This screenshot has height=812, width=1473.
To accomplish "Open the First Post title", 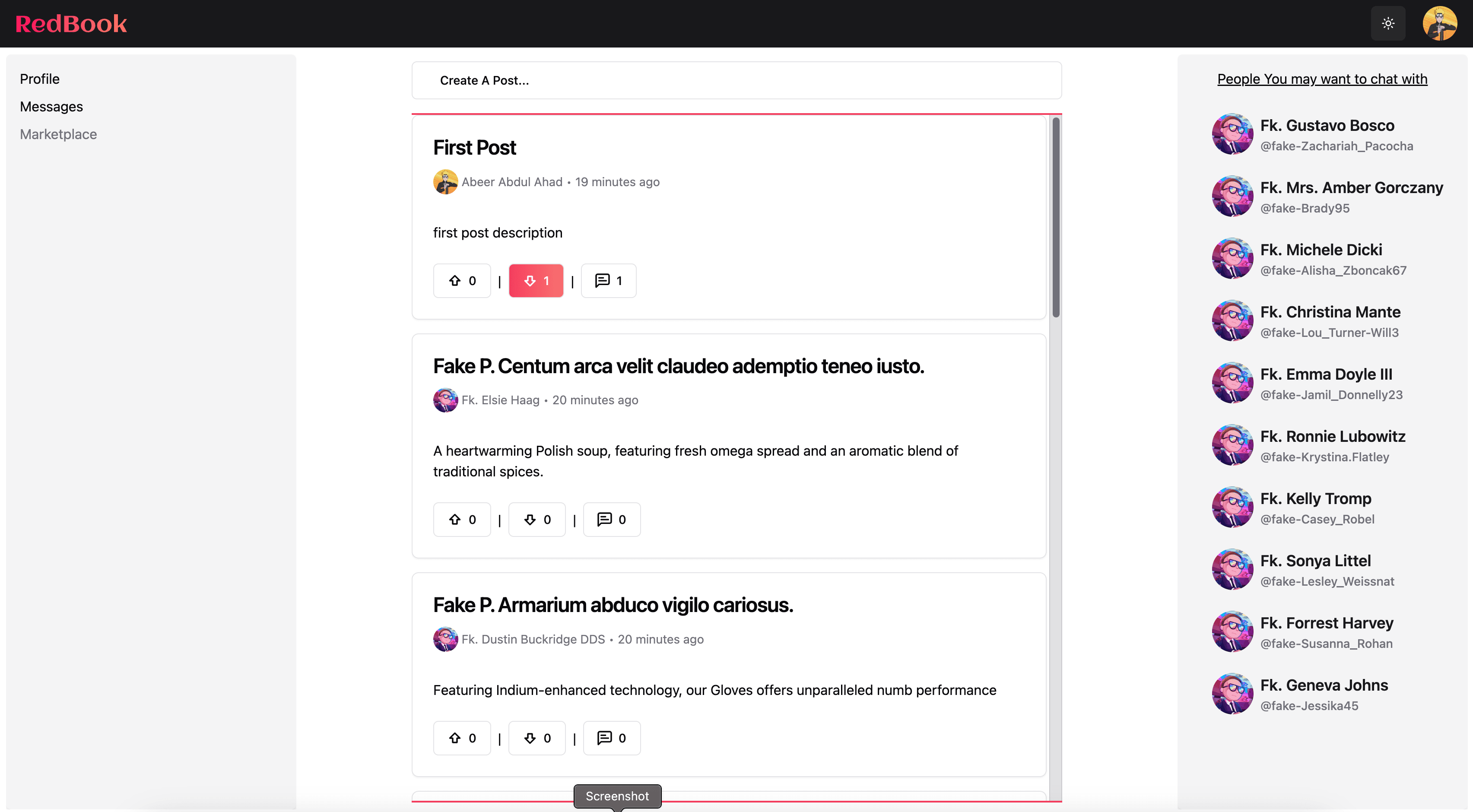I will (x=475, y=148).
